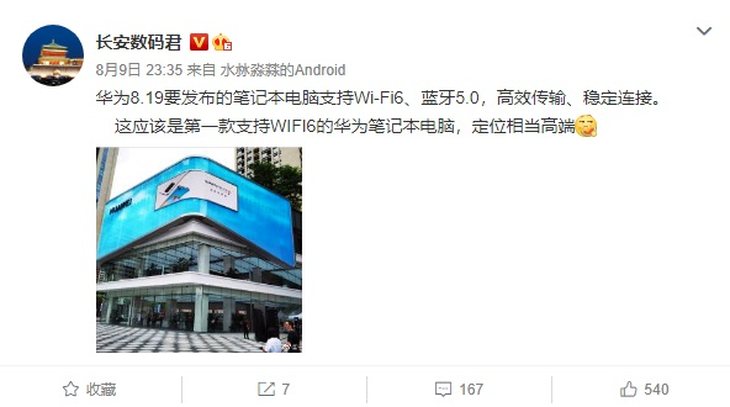Click the post text about Wi-Fi6 laptop
The image size is (730, 407).
[x=379, y=98]
